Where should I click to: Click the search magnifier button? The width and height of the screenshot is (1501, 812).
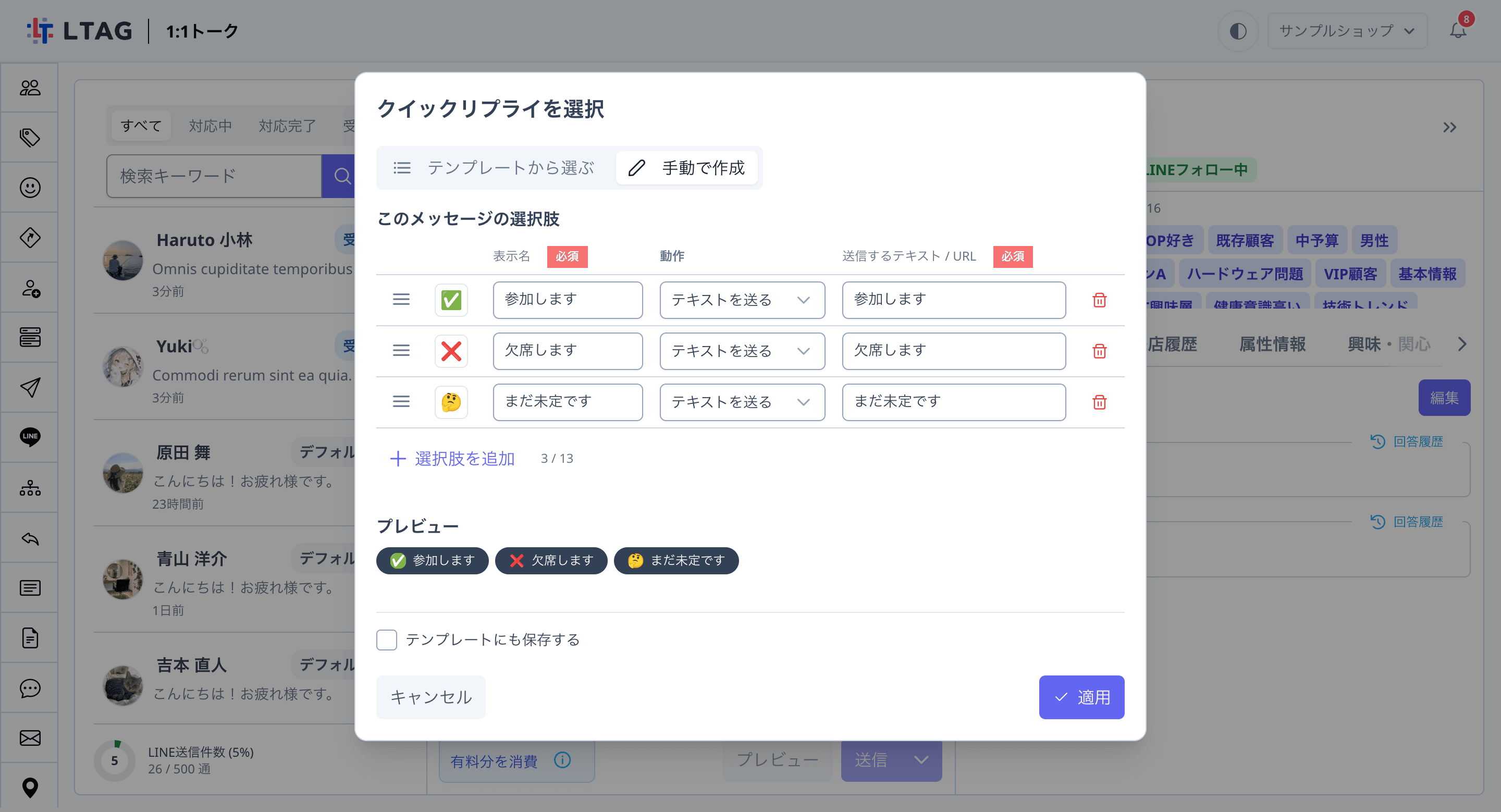(342, 176)
